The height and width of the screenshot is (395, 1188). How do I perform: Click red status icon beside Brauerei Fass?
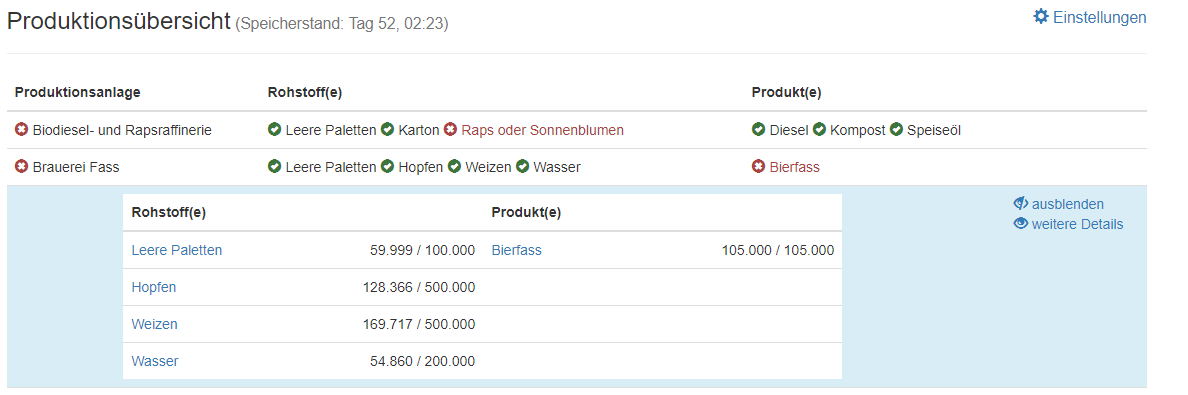click(x=21, y=167)
